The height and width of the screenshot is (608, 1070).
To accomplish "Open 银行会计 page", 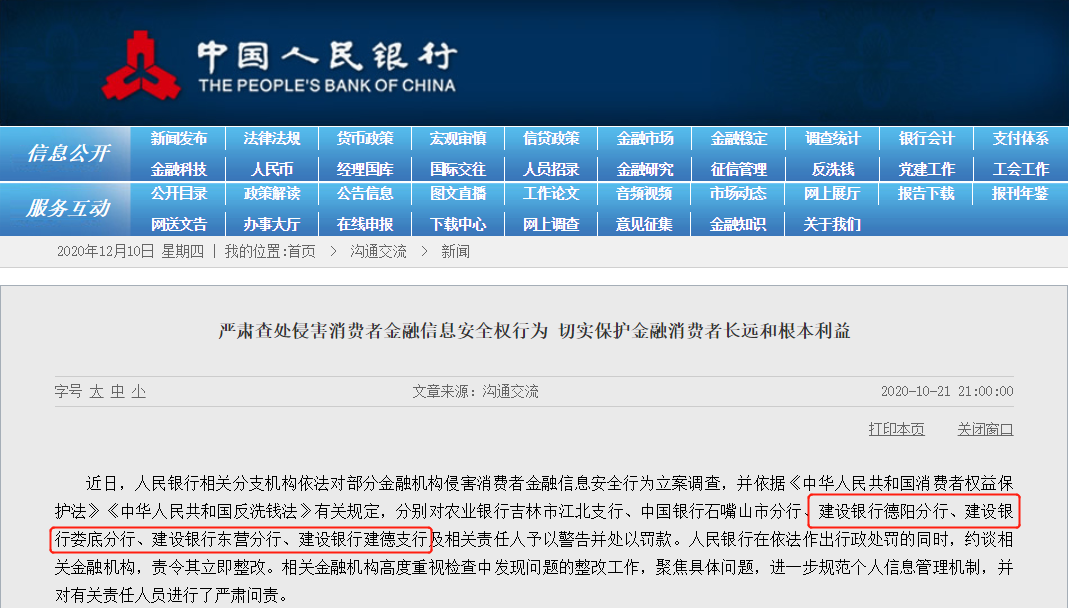I will coord(926,139).
